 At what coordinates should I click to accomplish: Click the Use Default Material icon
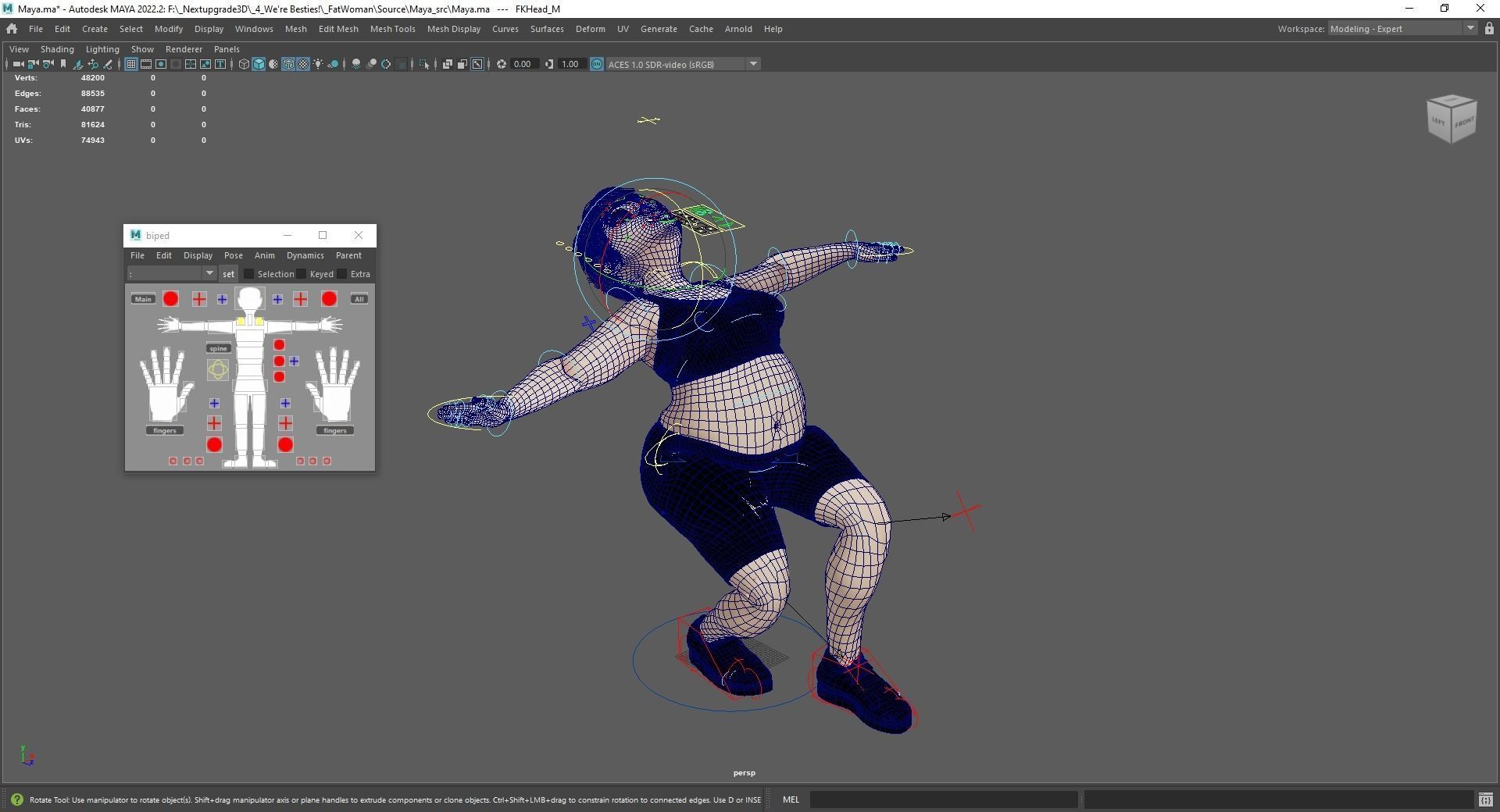coord(273,64)
